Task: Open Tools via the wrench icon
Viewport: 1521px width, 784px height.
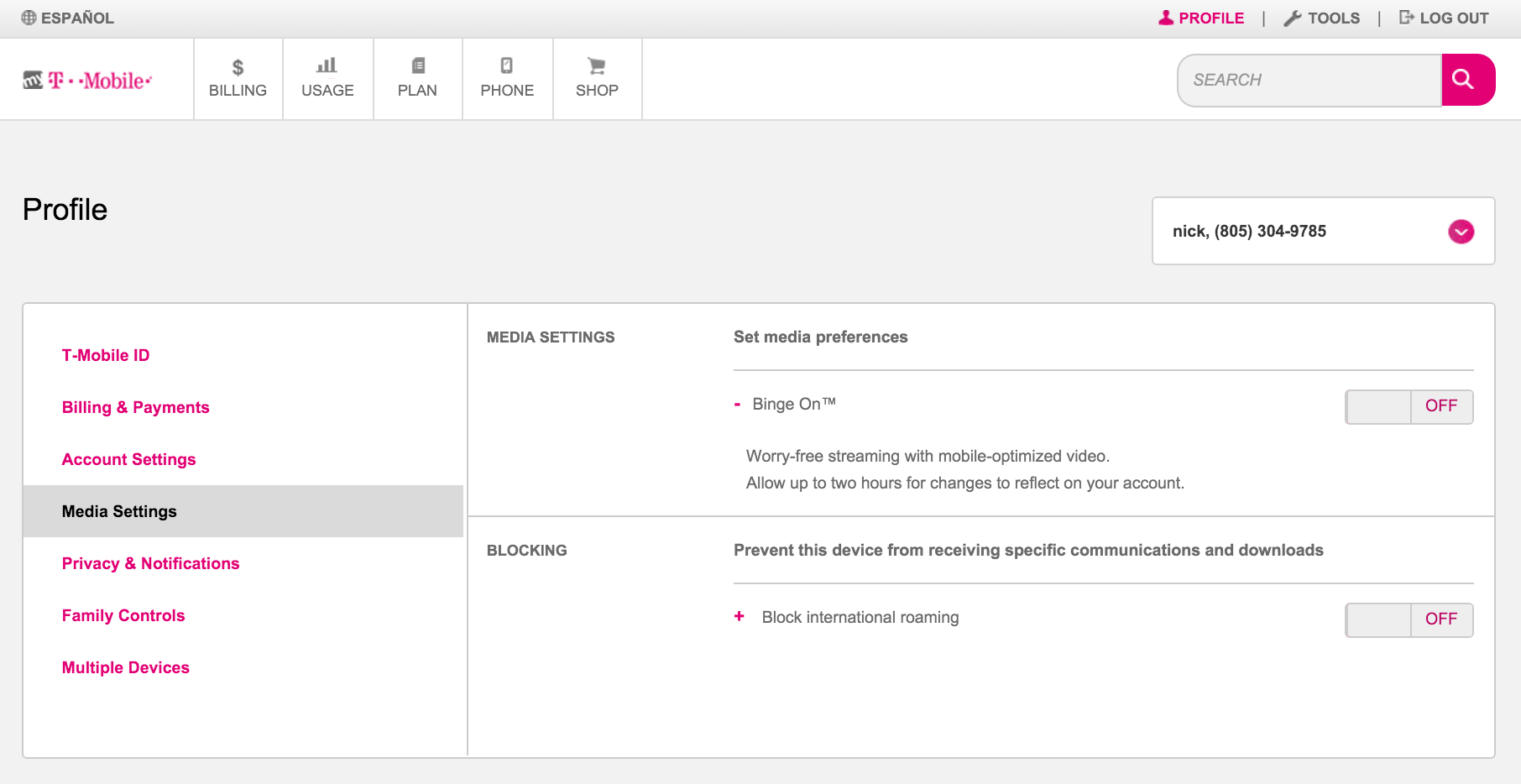Action: click(1292, 18)
